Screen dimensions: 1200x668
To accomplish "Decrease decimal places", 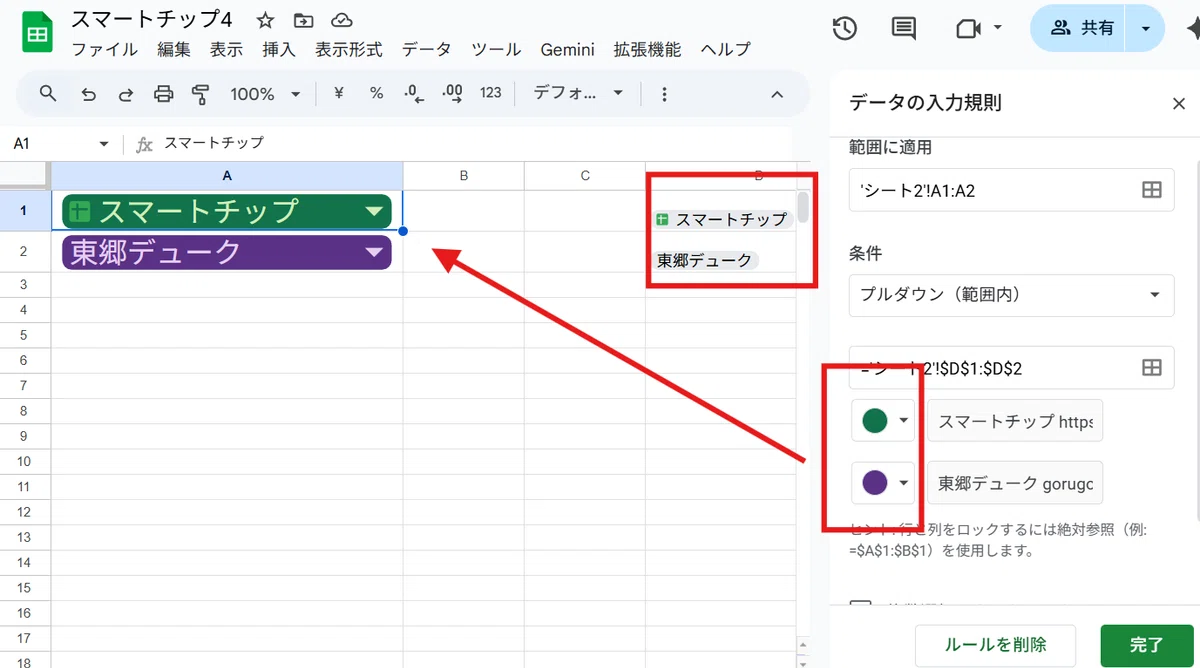I will point(413,93).
